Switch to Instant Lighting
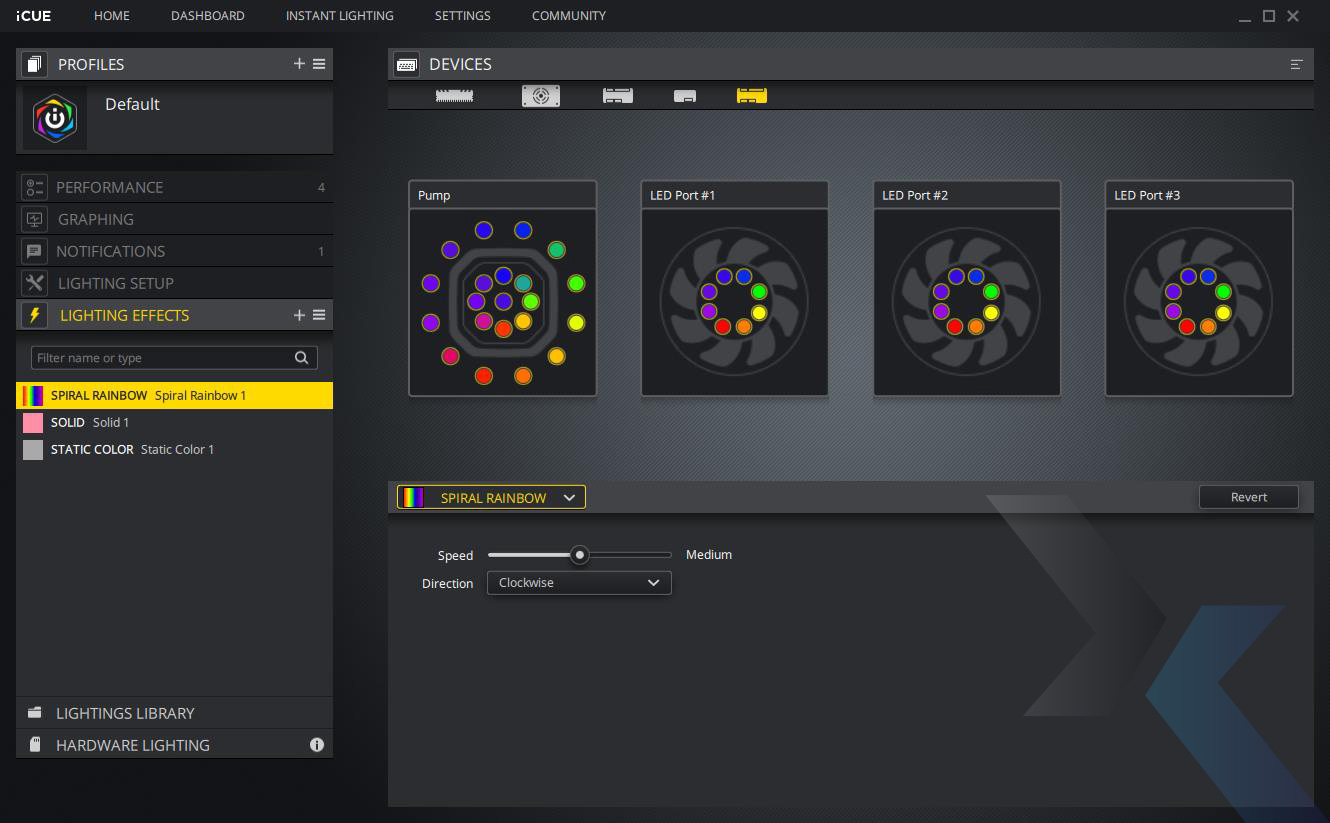This screenshot has width=1330, height=823. (x=339, y=15)
